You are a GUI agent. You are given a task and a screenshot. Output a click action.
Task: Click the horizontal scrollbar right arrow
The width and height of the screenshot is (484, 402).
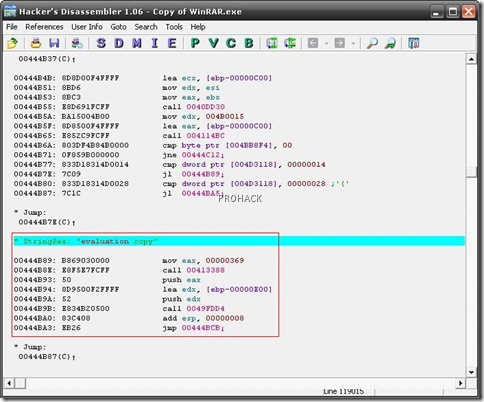click(461, 383)
